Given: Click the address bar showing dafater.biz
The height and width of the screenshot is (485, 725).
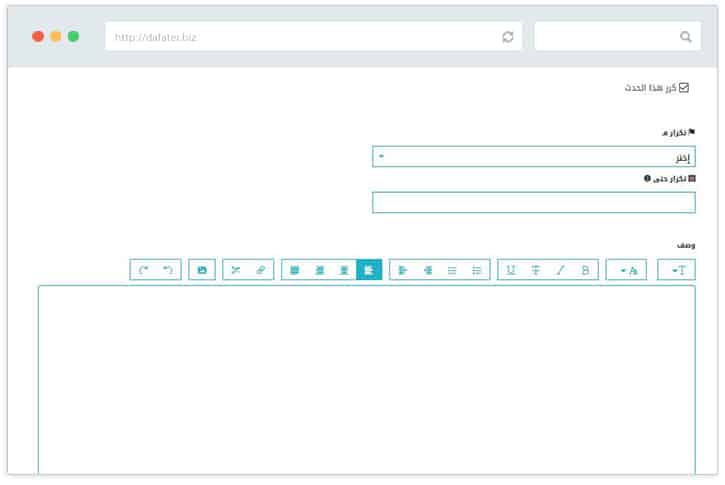Looking at the screenshot, I should (300, 37).
